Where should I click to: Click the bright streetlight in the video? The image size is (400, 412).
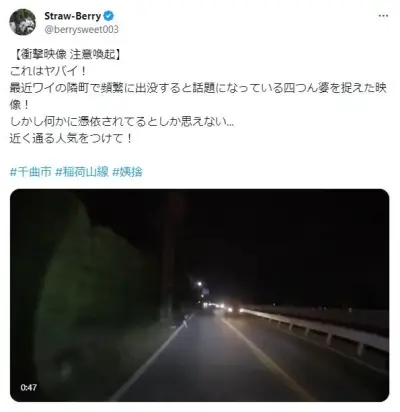tap(199, 284)
